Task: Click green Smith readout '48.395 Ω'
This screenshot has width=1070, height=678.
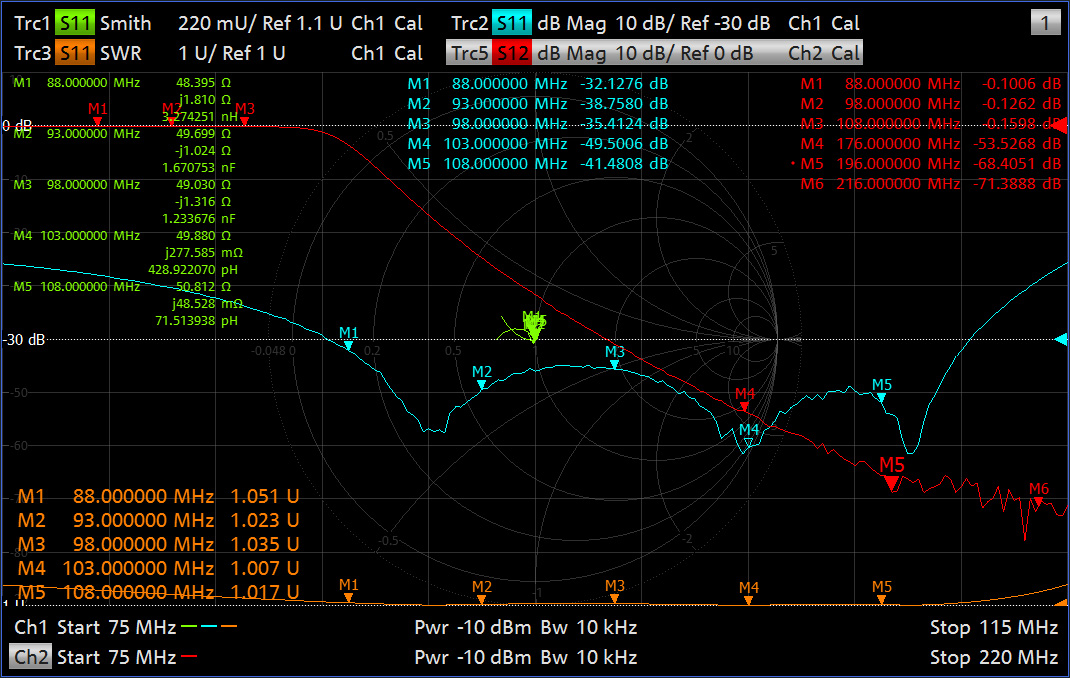Action: tap(203, 83)
